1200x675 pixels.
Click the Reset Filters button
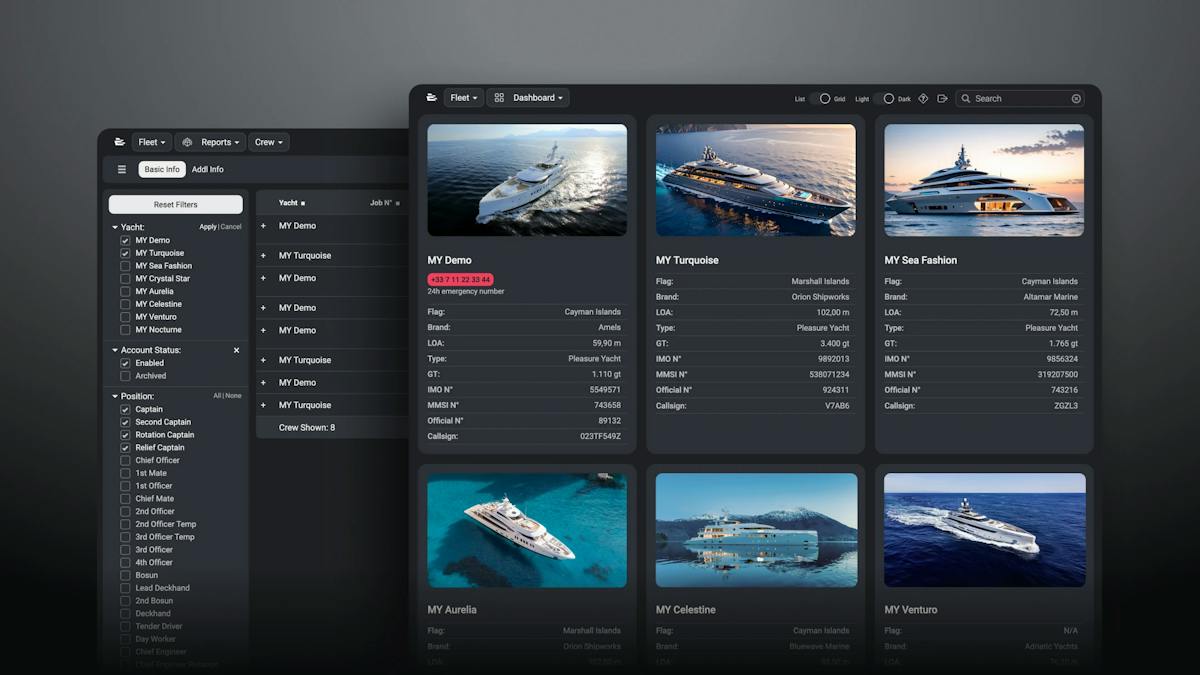click(x=176, y=204)
